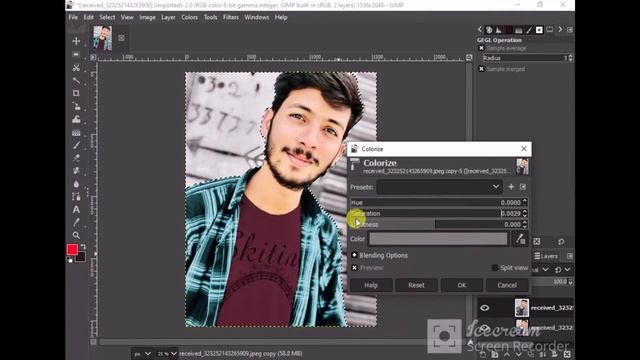Adjust Hue value stepper arrows

[525, 202]
